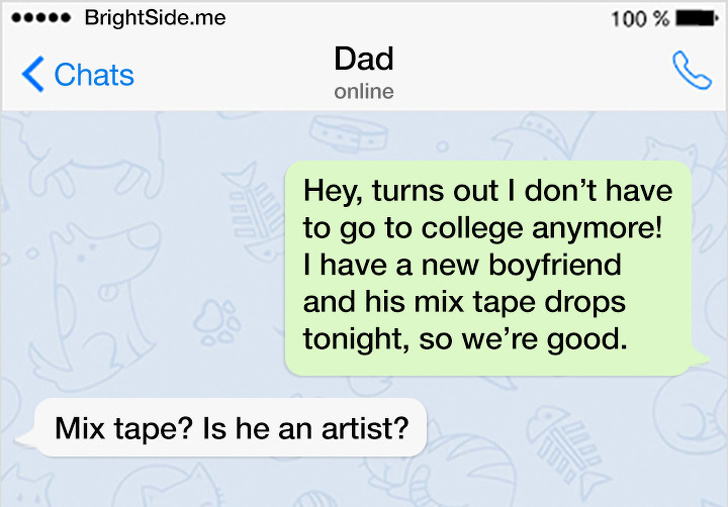This screenshot has height=507, width=728.
Task: Select the "Mix tape? Is he an artist?" message
Action: [231, 428]
